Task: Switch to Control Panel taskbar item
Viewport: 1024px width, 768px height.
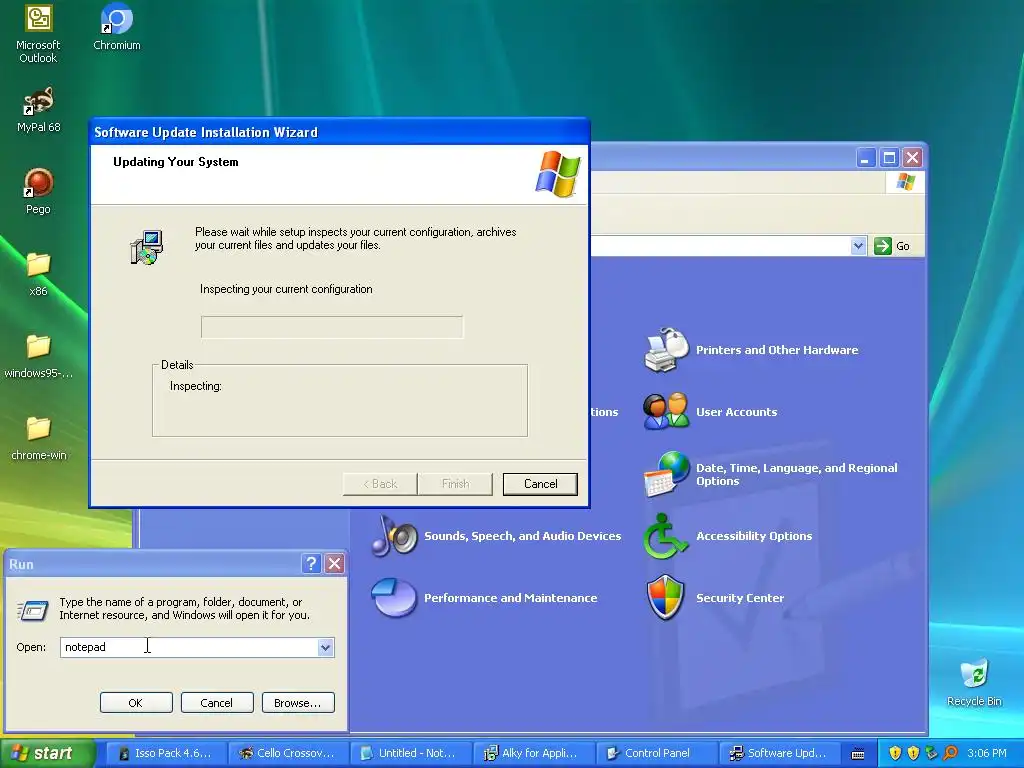Action: (656, 753)
